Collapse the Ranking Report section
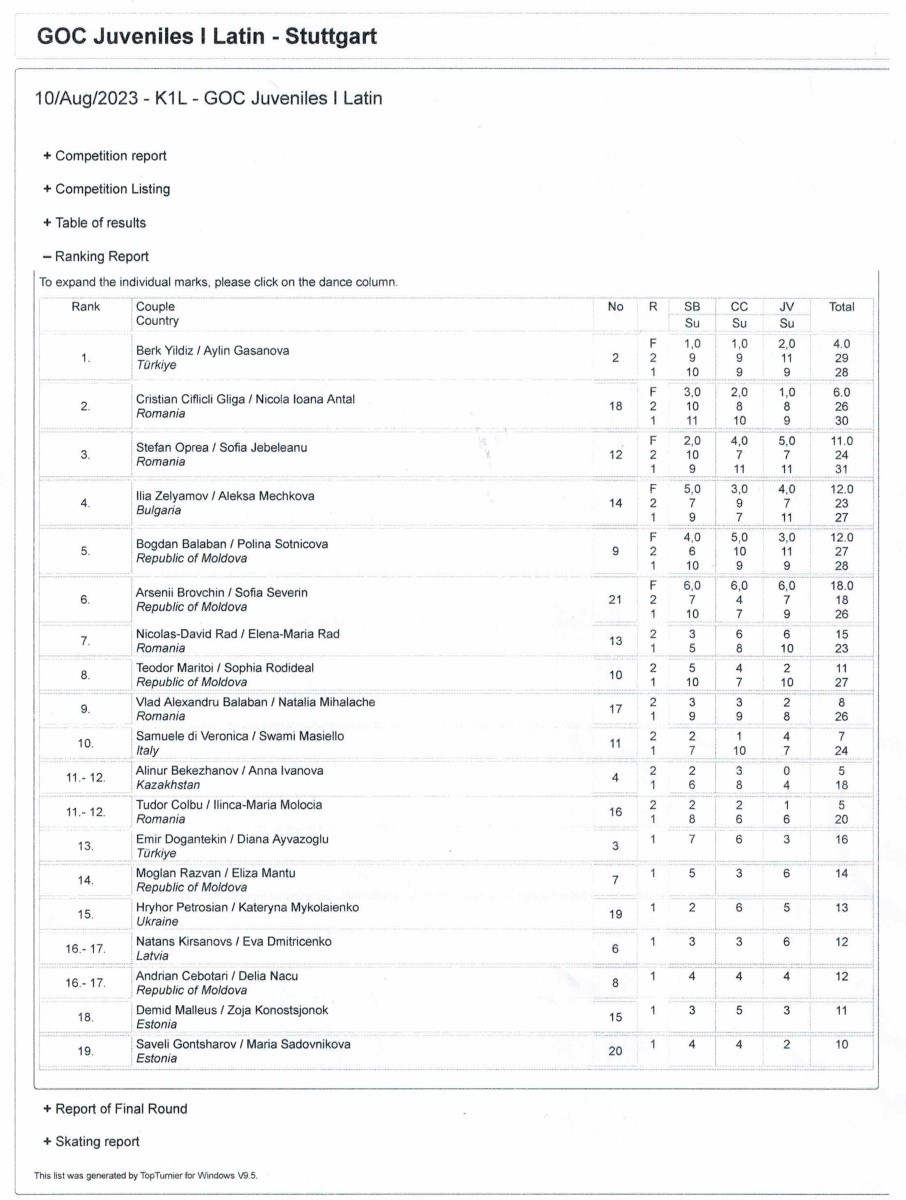 click(95, 256)
